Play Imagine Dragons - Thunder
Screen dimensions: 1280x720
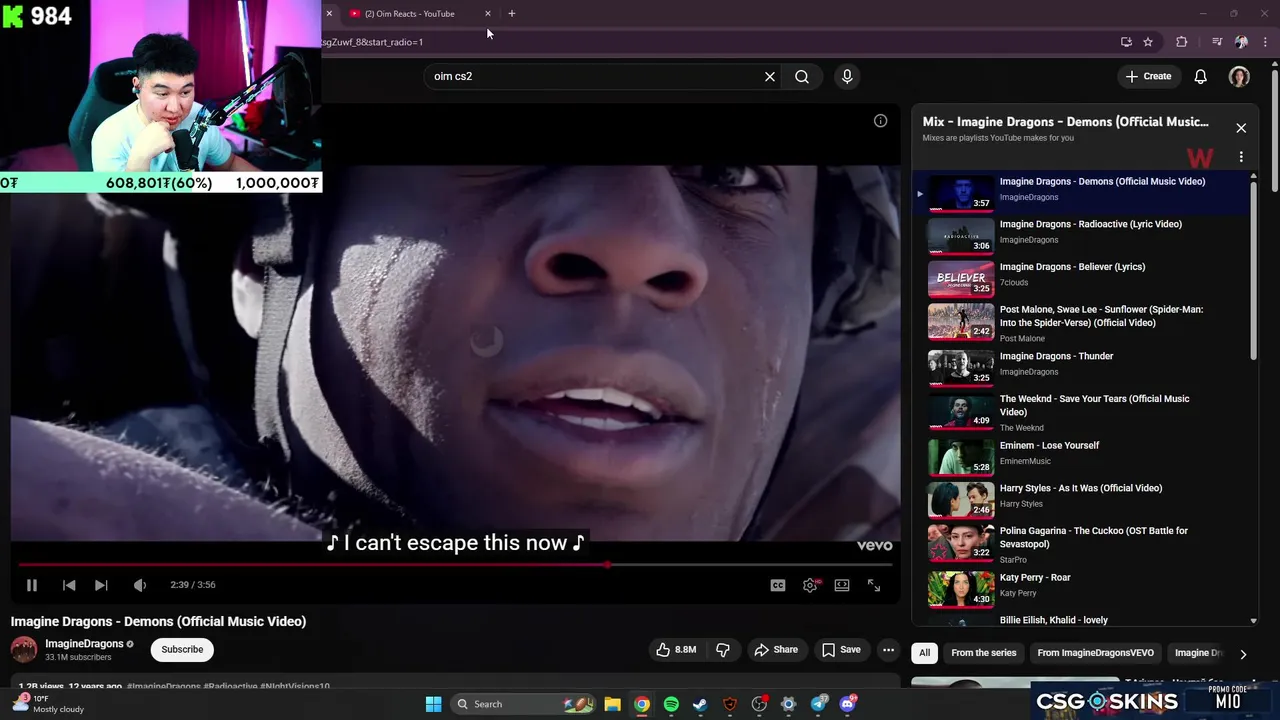click(1081, 365)
